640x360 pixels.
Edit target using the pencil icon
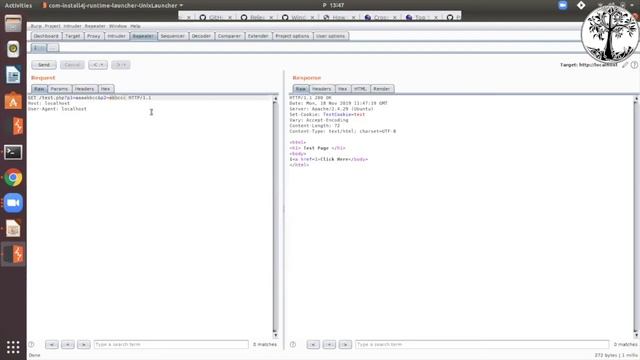point(625,65)
